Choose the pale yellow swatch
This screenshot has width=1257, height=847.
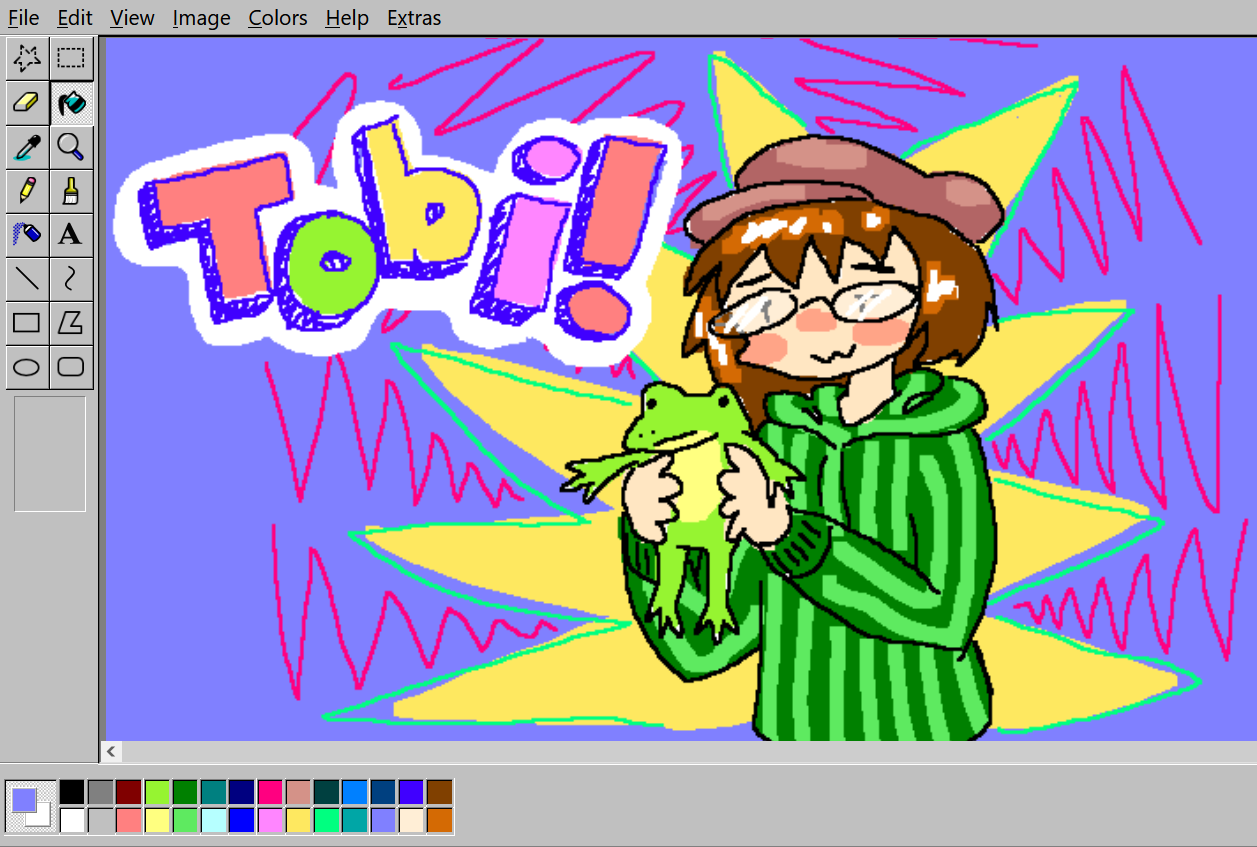coord(157,820)
